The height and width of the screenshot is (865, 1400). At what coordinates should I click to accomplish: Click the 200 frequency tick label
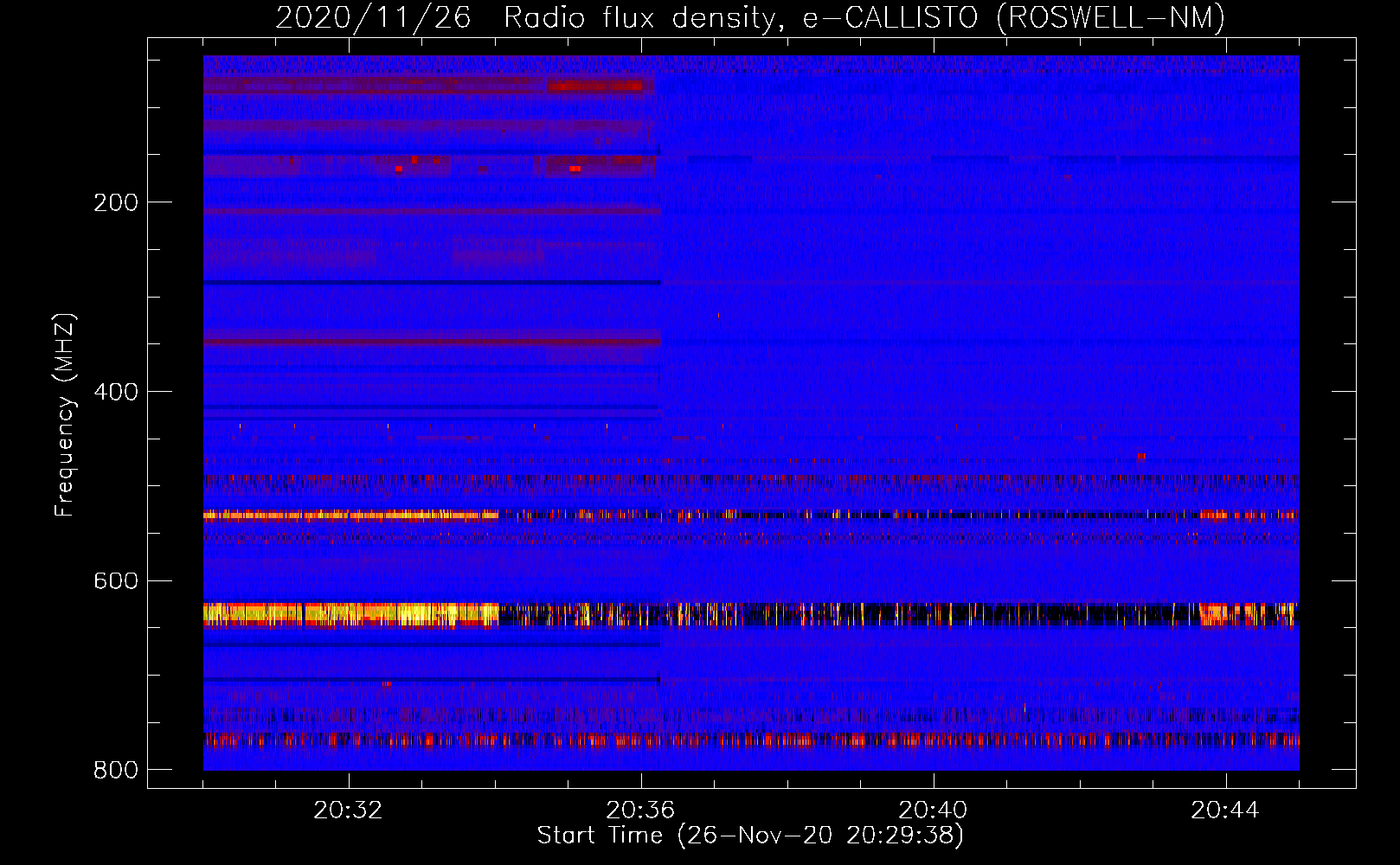(x=116, y=202)
